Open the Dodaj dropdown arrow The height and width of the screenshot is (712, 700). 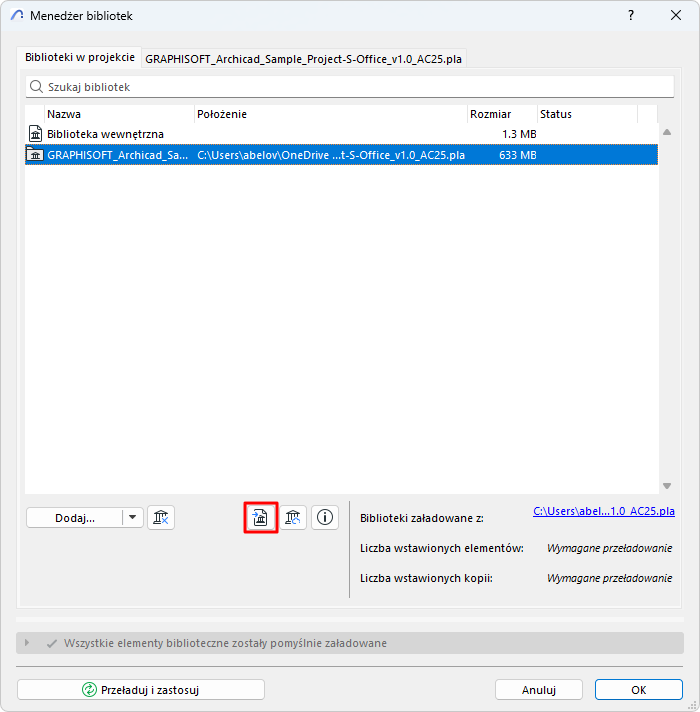click(x=133, y=517)
